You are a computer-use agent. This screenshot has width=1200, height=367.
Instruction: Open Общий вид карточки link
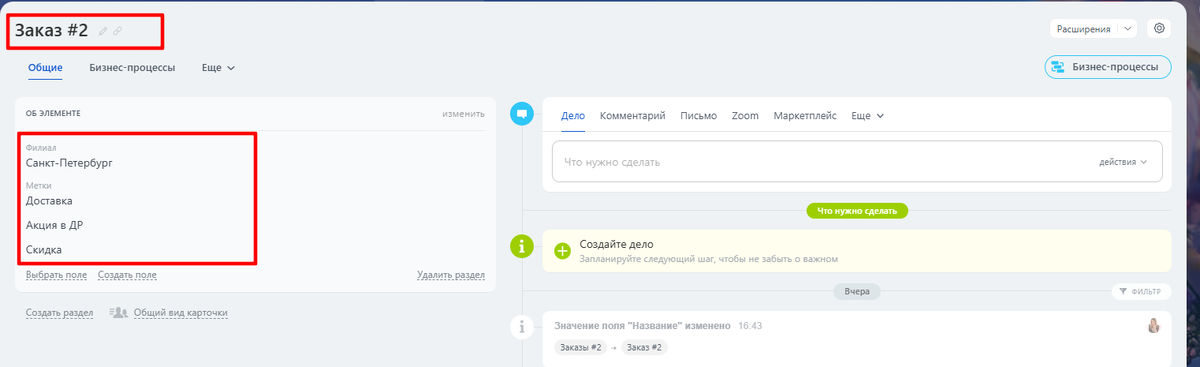(x=181, y=313)
